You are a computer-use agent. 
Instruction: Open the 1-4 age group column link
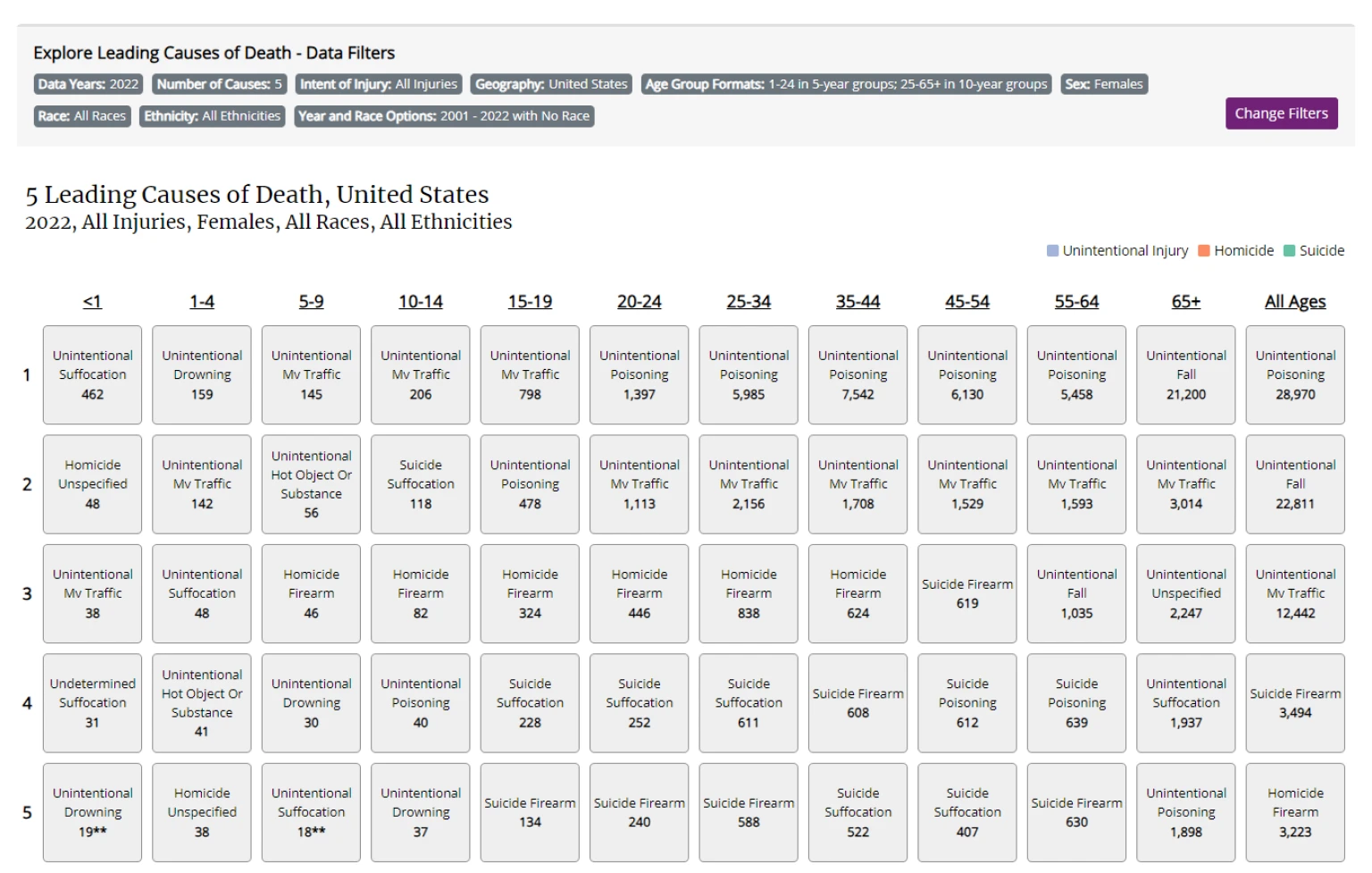202,302
